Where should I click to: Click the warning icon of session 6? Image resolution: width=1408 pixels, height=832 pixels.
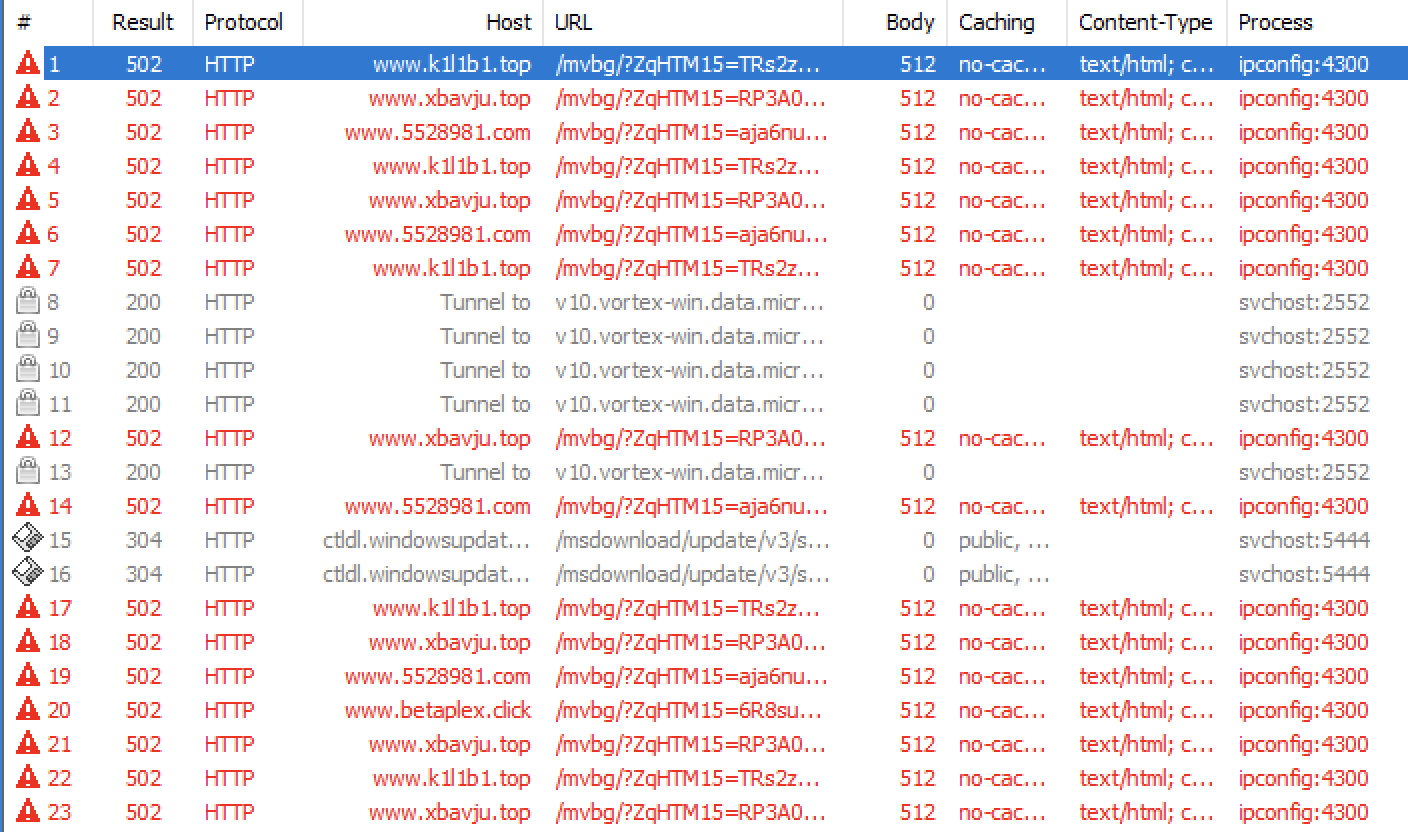point(28,234)
